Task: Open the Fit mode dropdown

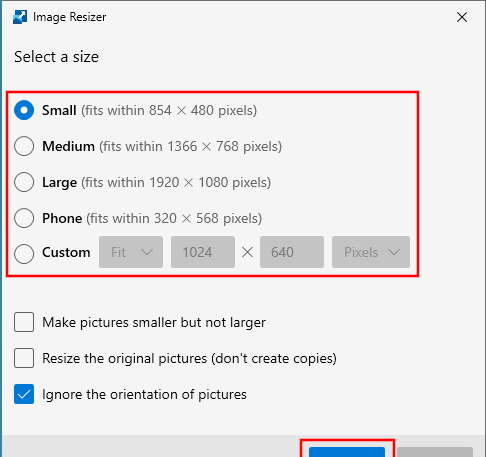Action: pos(131,252)
